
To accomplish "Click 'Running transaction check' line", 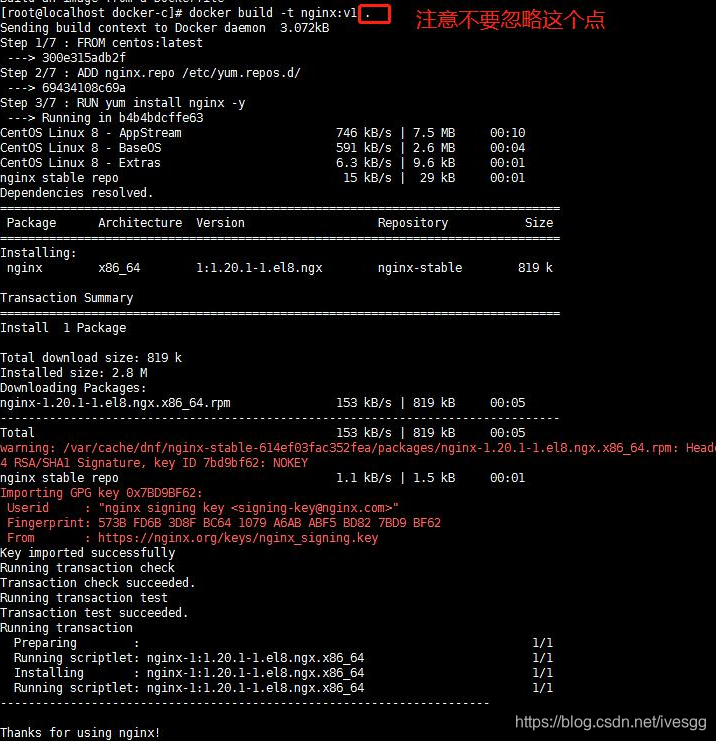I will pos(87,568).
